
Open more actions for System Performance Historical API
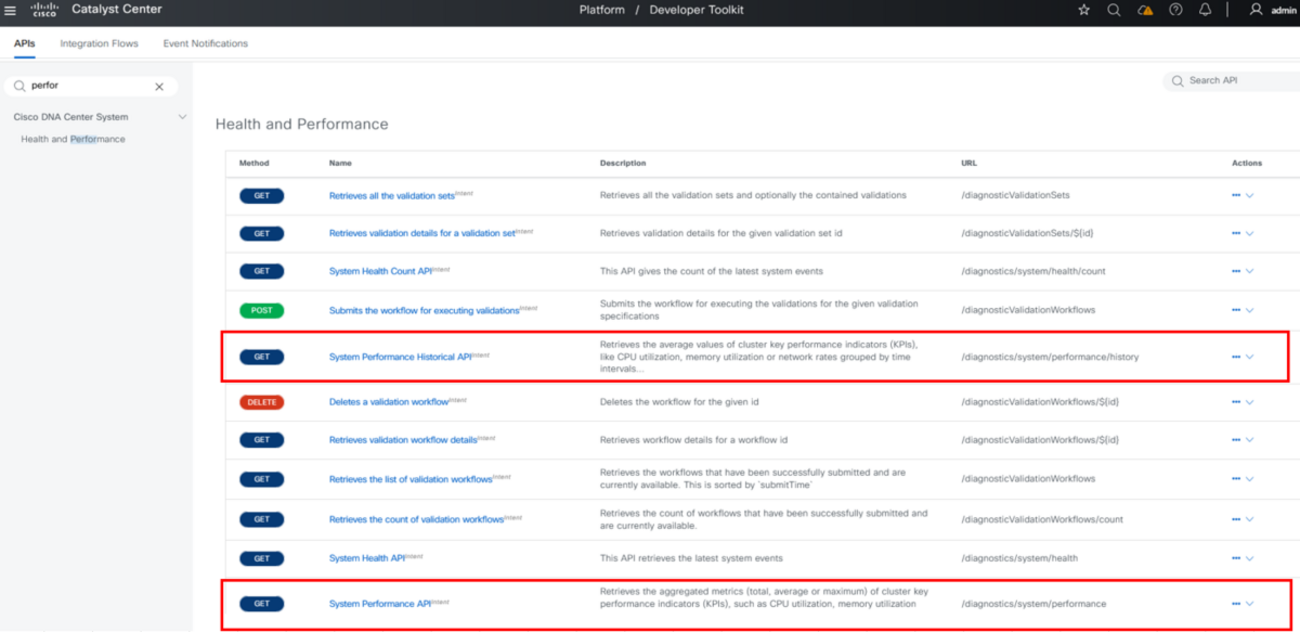click(x=1236, y=356)
